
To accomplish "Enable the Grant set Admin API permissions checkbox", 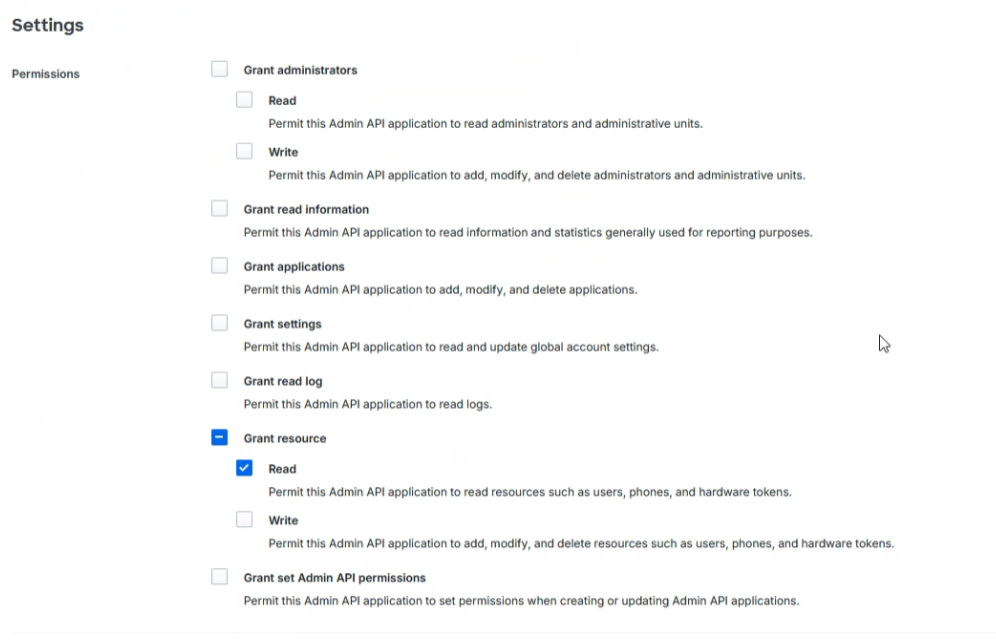I will pos(220,577).
